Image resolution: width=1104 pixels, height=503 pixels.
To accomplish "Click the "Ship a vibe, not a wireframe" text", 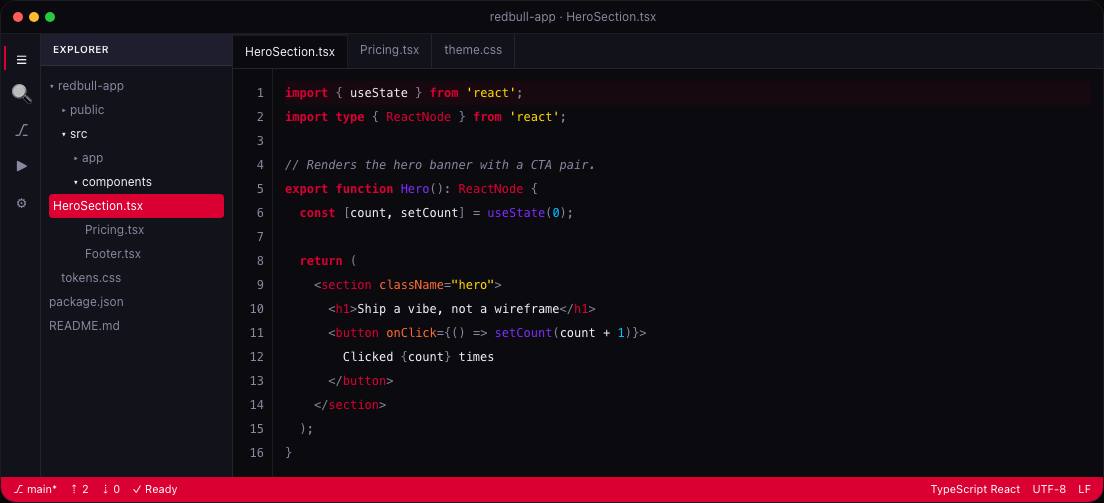I will click(x=458, y=309).
